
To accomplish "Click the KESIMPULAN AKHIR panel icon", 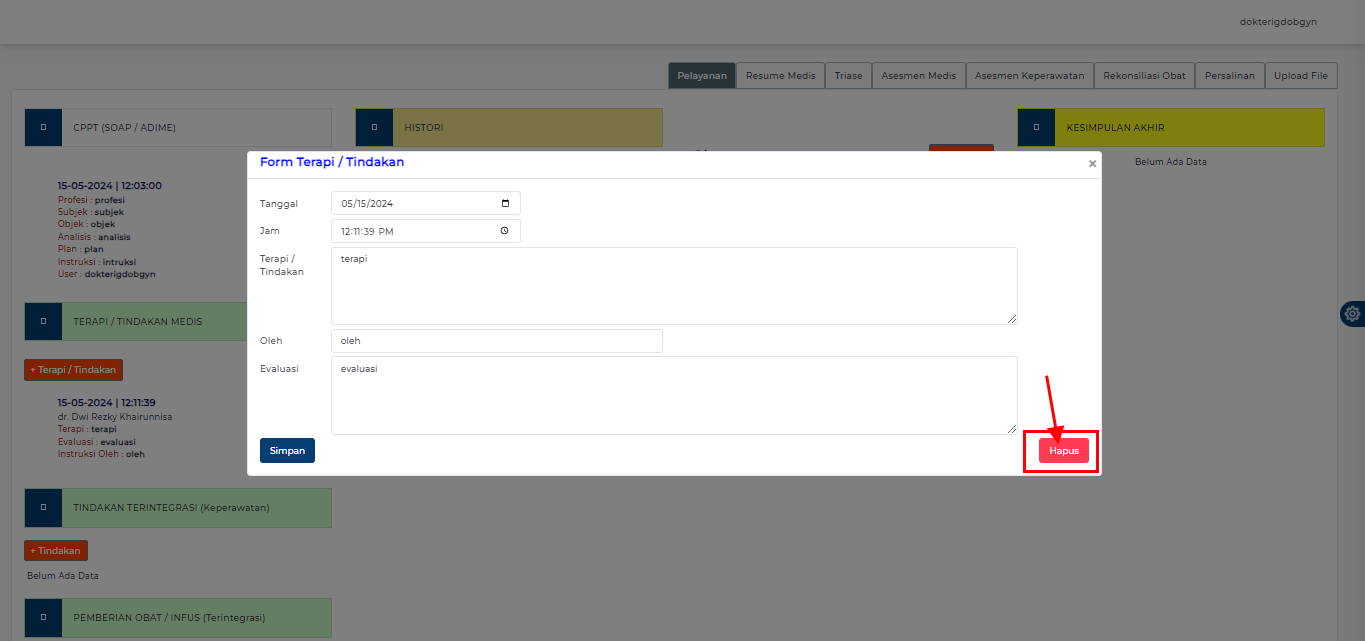I will [1036, 127].
